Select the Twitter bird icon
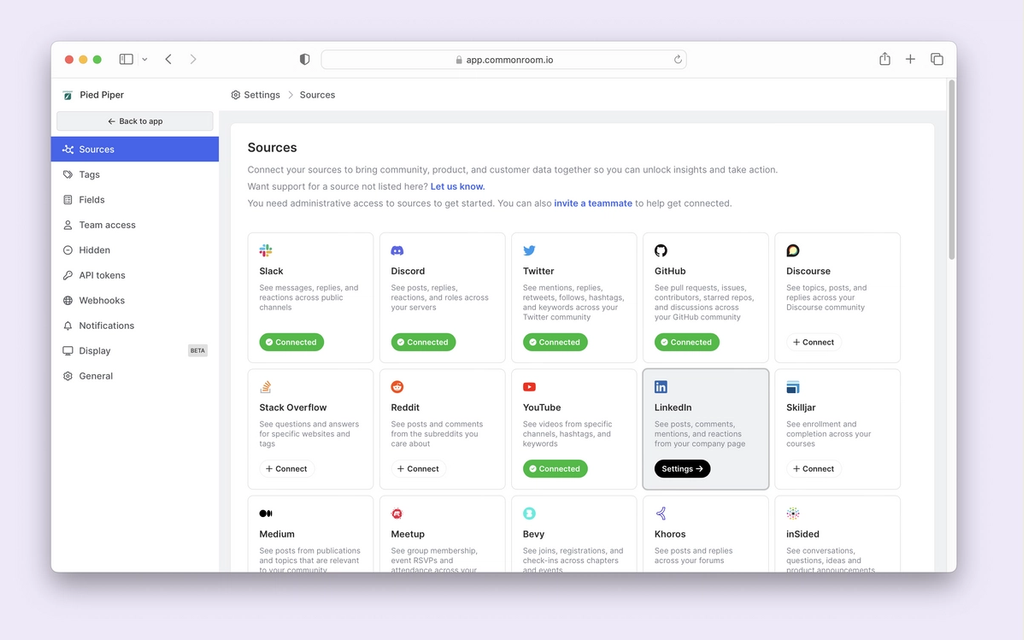Viewport: 1024px width, 640px height. tap(529, 250)
